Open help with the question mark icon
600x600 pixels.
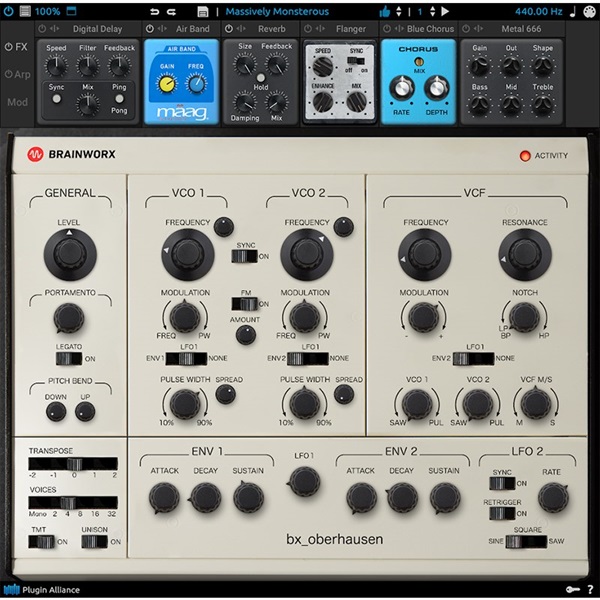pyautogui.click(x=590, y=589)
